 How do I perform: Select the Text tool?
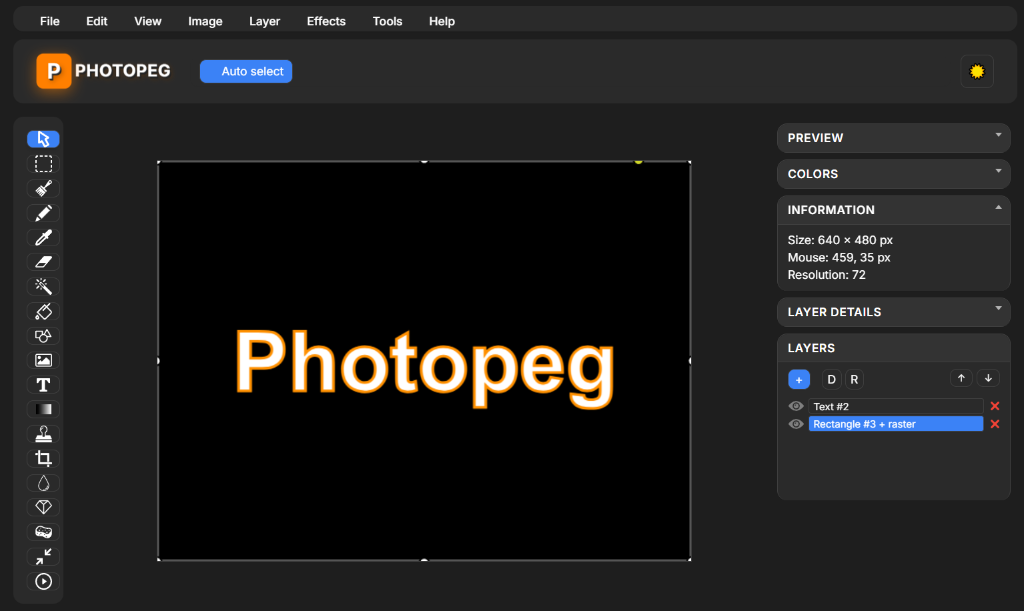pos(43,384)
